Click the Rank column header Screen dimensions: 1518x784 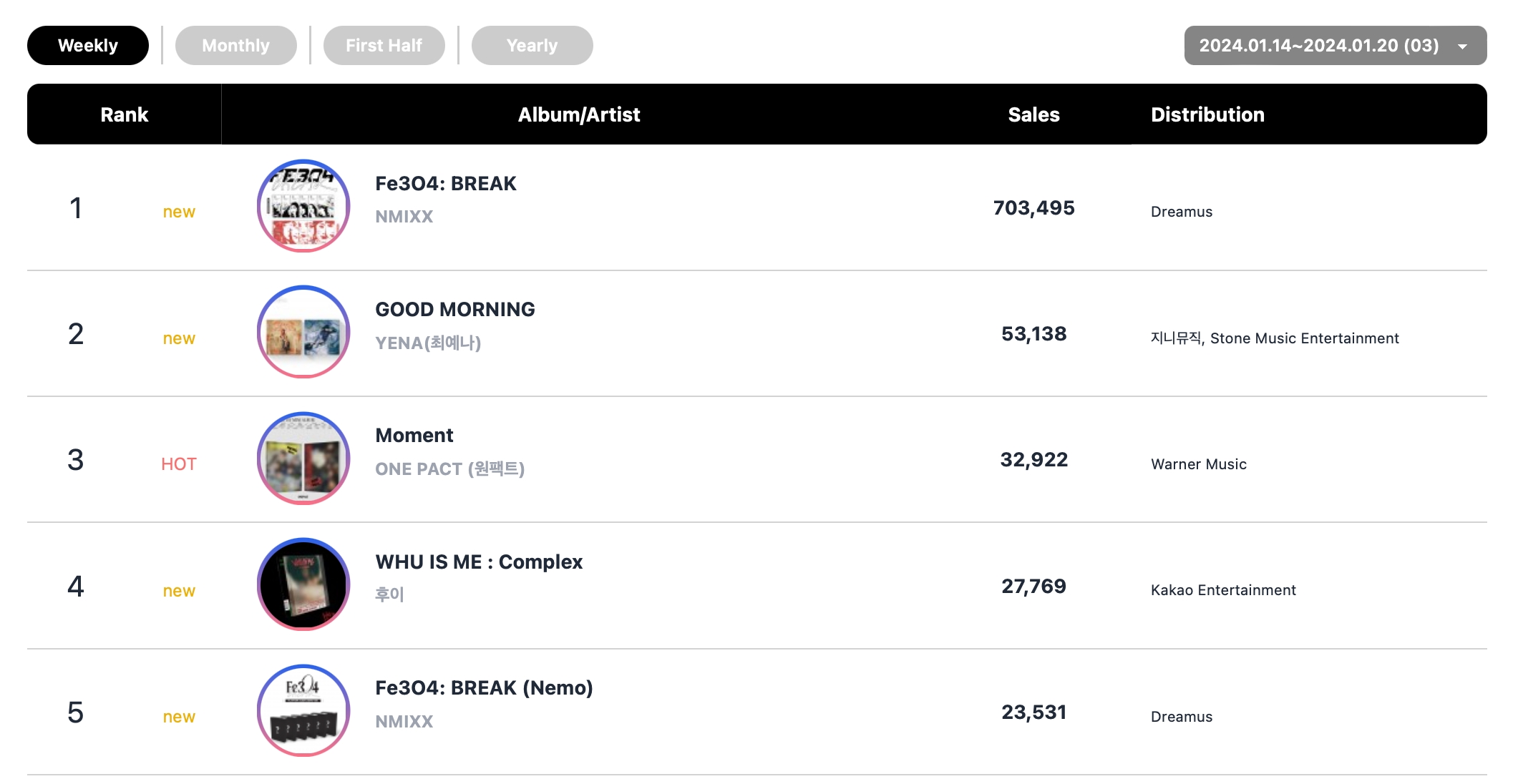point(125,115)
